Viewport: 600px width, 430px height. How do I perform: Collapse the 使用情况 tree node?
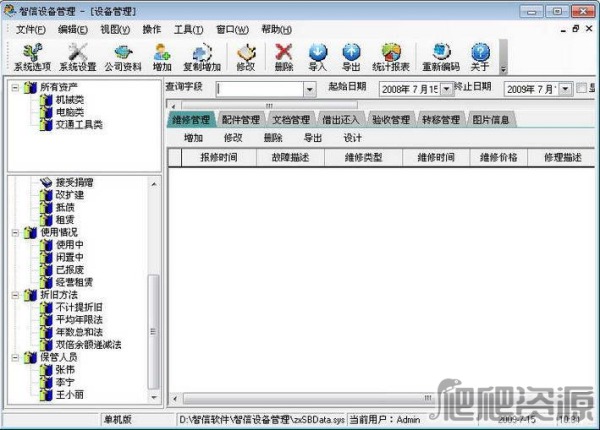pos(15,232)
